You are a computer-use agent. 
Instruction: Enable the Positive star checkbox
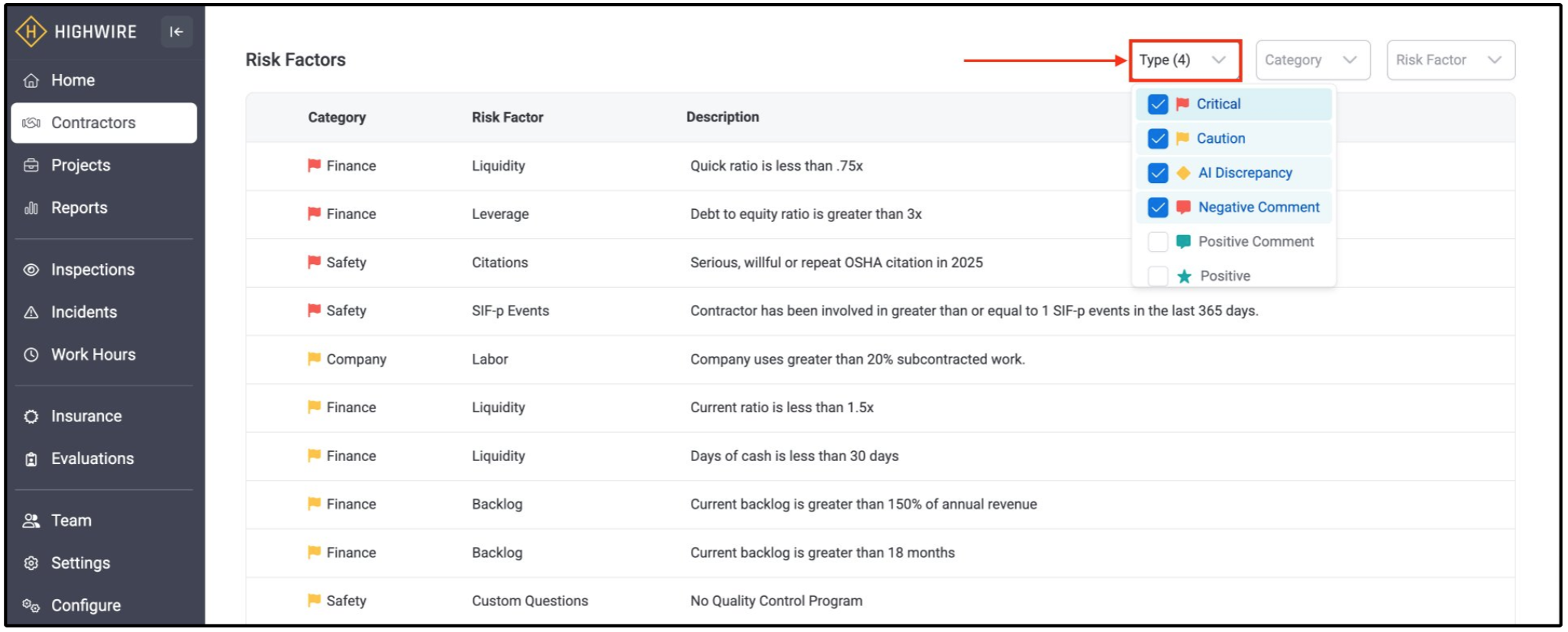[x=1157, y=276]
